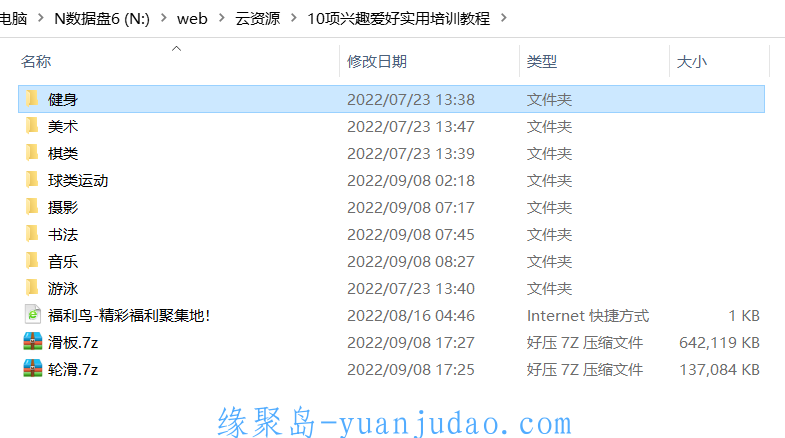The image size is (785, 438).
Task: Expand the chevron after web in path
Action: coord(221,18)
